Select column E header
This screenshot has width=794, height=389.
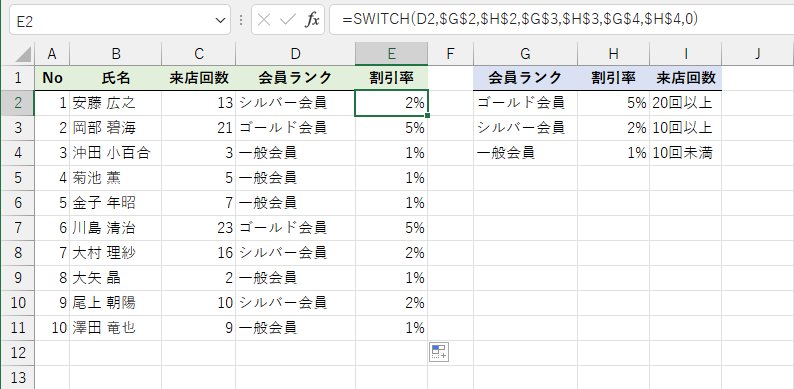pos(391,54)
